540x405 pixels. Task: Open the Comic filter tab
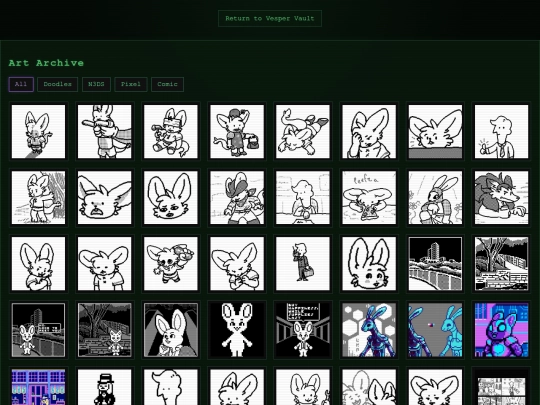pyautogui.click(x=167, y=84)
